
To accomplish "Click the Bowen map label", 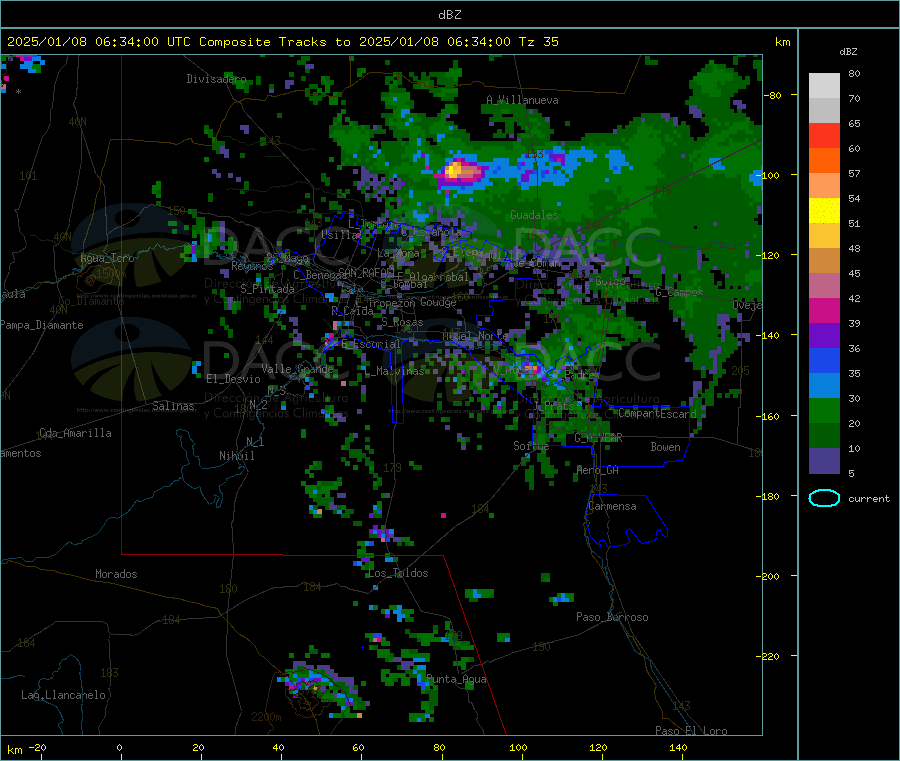I will [x=666, y=446].
